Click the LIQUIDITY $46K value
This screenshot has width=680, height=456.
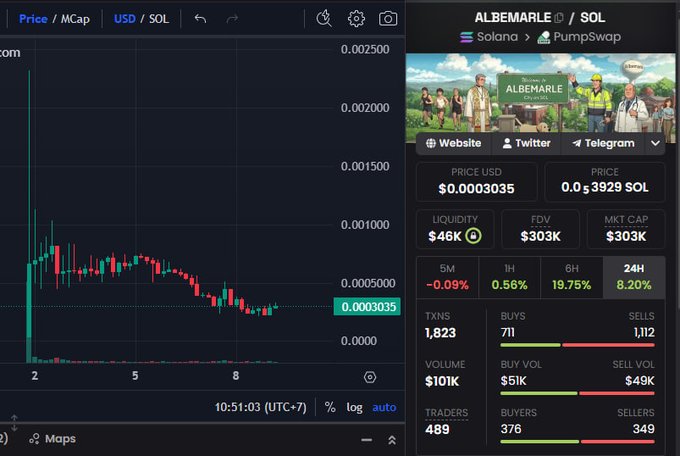coord(445,236)
